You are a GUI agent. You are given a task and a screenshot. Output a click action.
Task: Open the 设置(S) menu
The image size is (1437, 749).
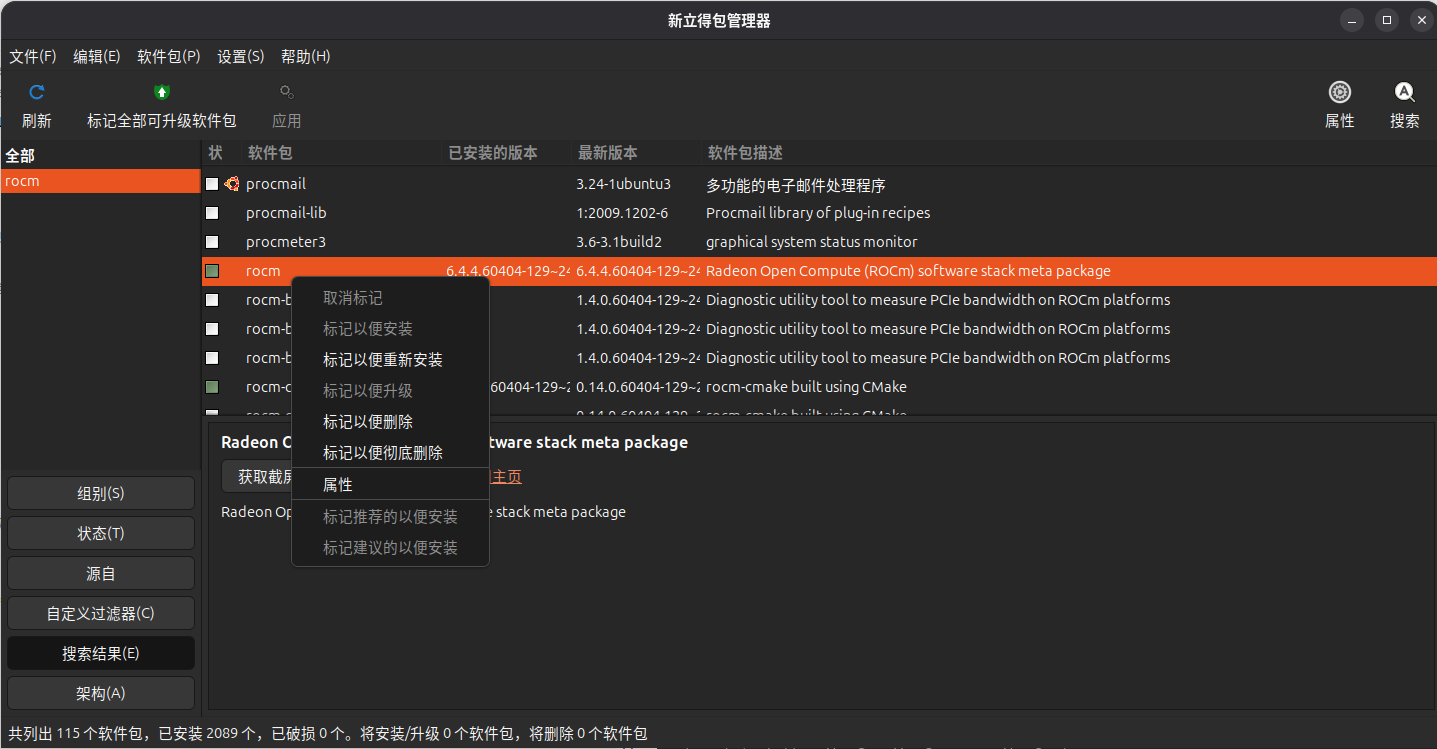tap(241, 57)
